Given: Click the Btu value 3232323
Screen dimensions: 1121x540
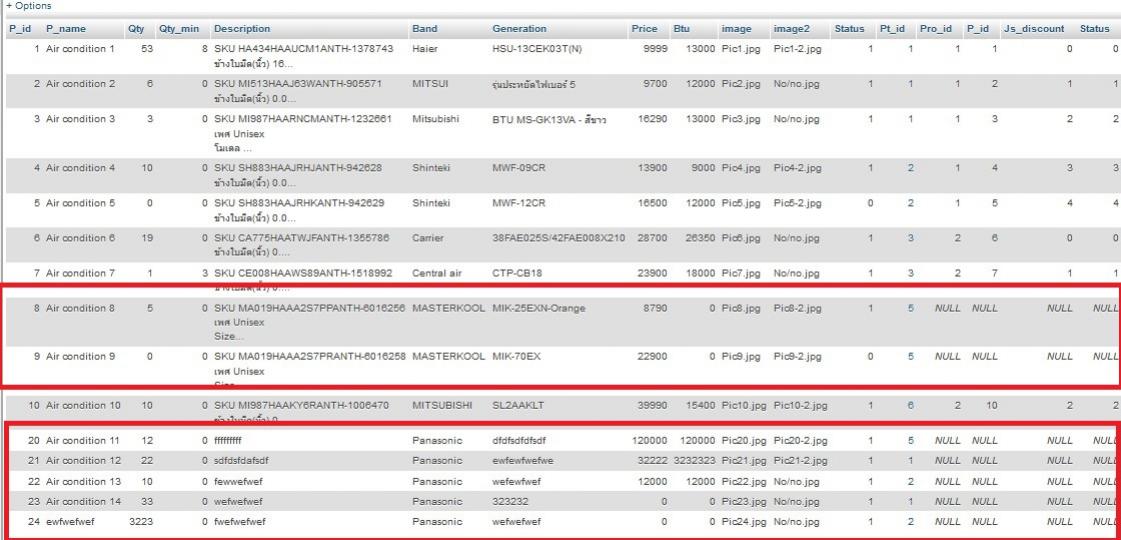Looking at the screenshot, I should coord(693,461).
